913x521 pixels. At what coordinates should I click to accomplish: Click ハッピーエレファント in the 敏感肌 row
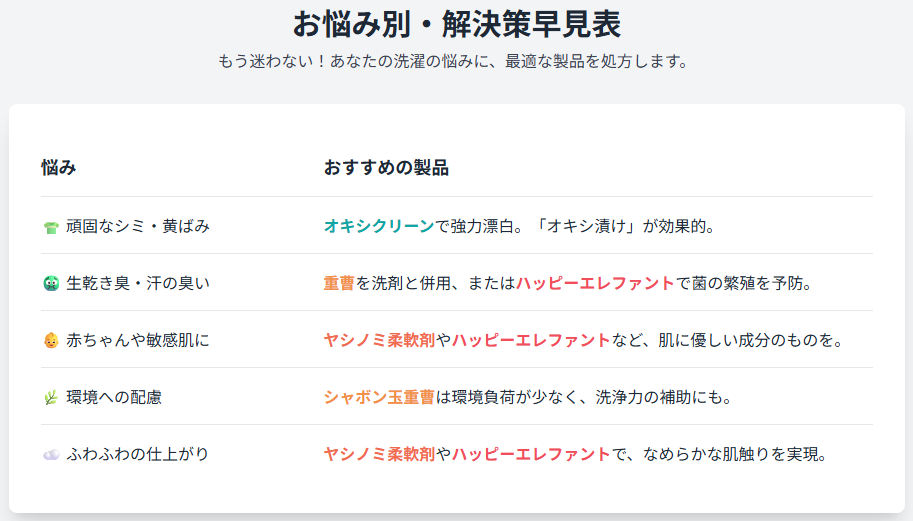click(531, 340)
